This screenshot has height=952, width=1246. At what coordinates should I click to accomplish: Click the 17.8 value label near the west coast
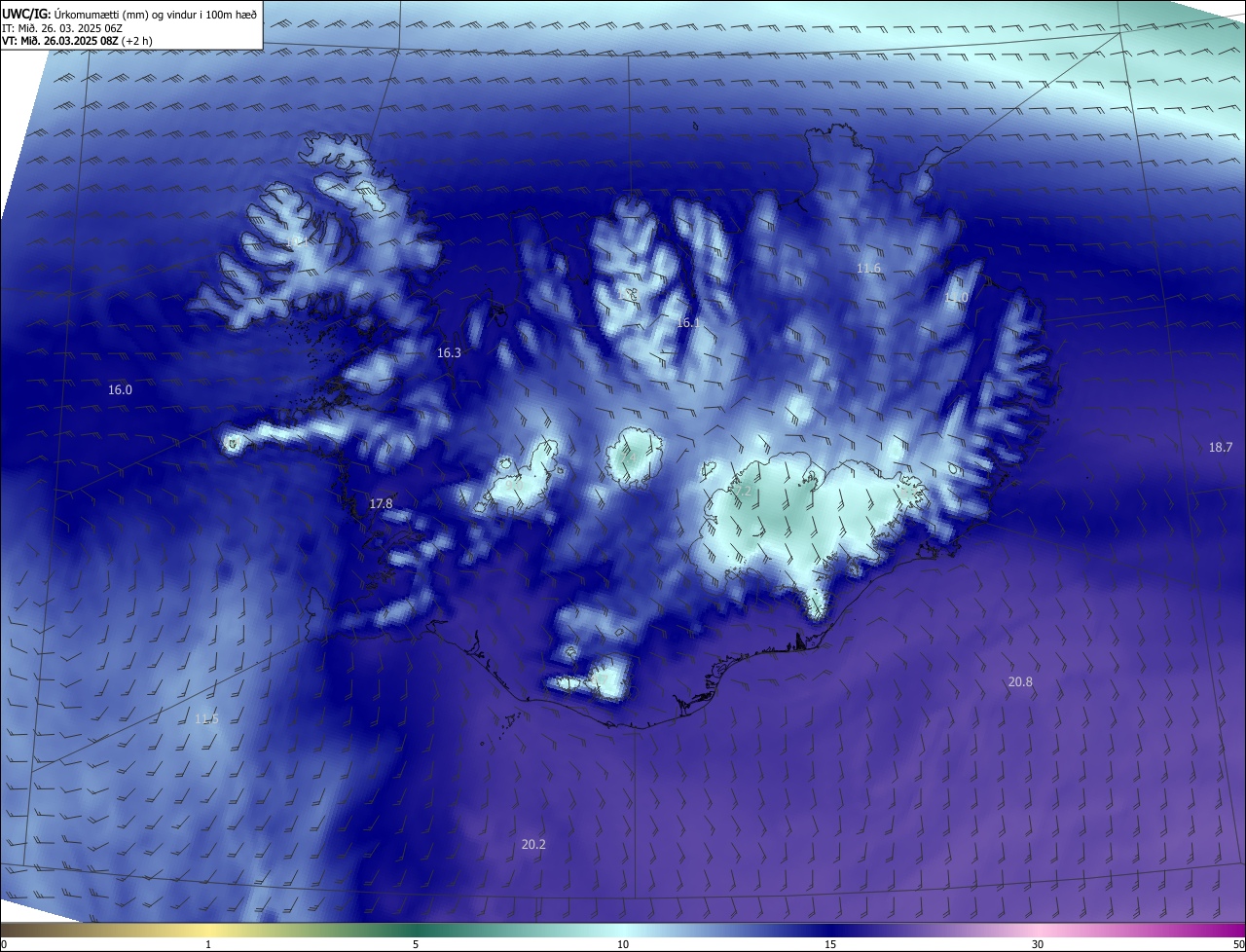[x=381, y=503]
